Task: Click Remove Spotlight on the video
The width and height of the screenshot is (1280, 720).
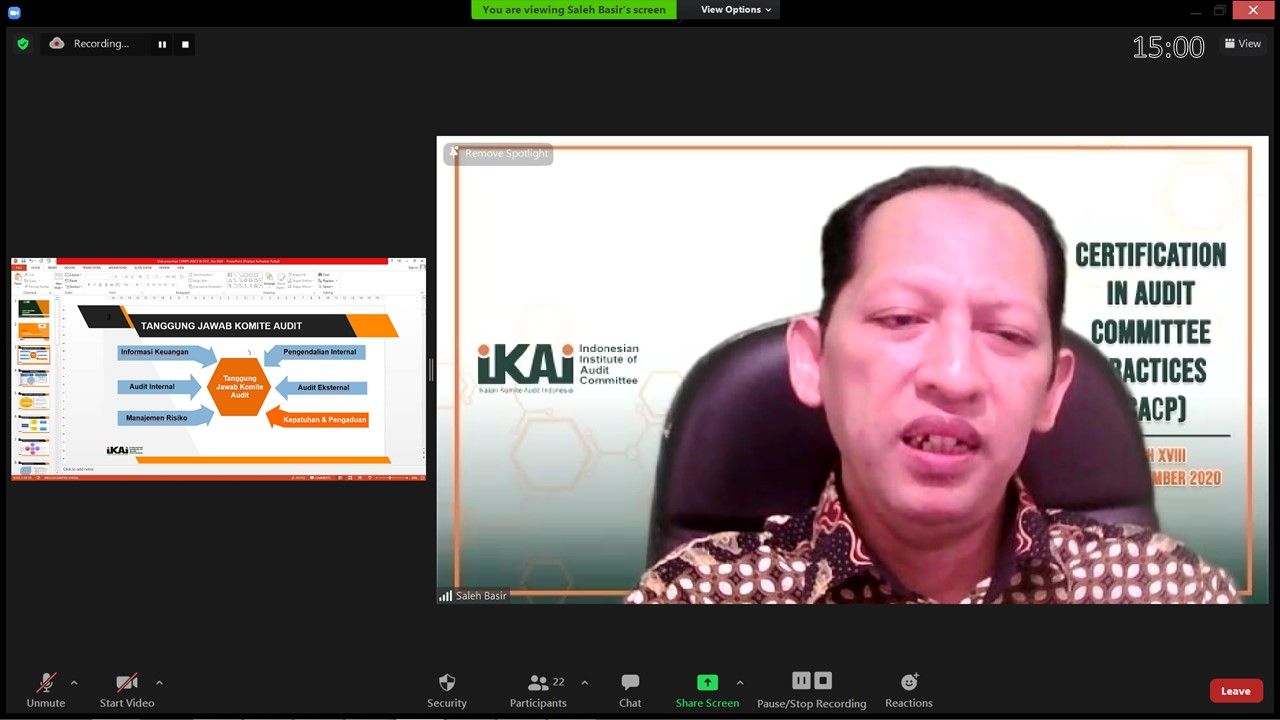Action: click(x=498, y=153)
